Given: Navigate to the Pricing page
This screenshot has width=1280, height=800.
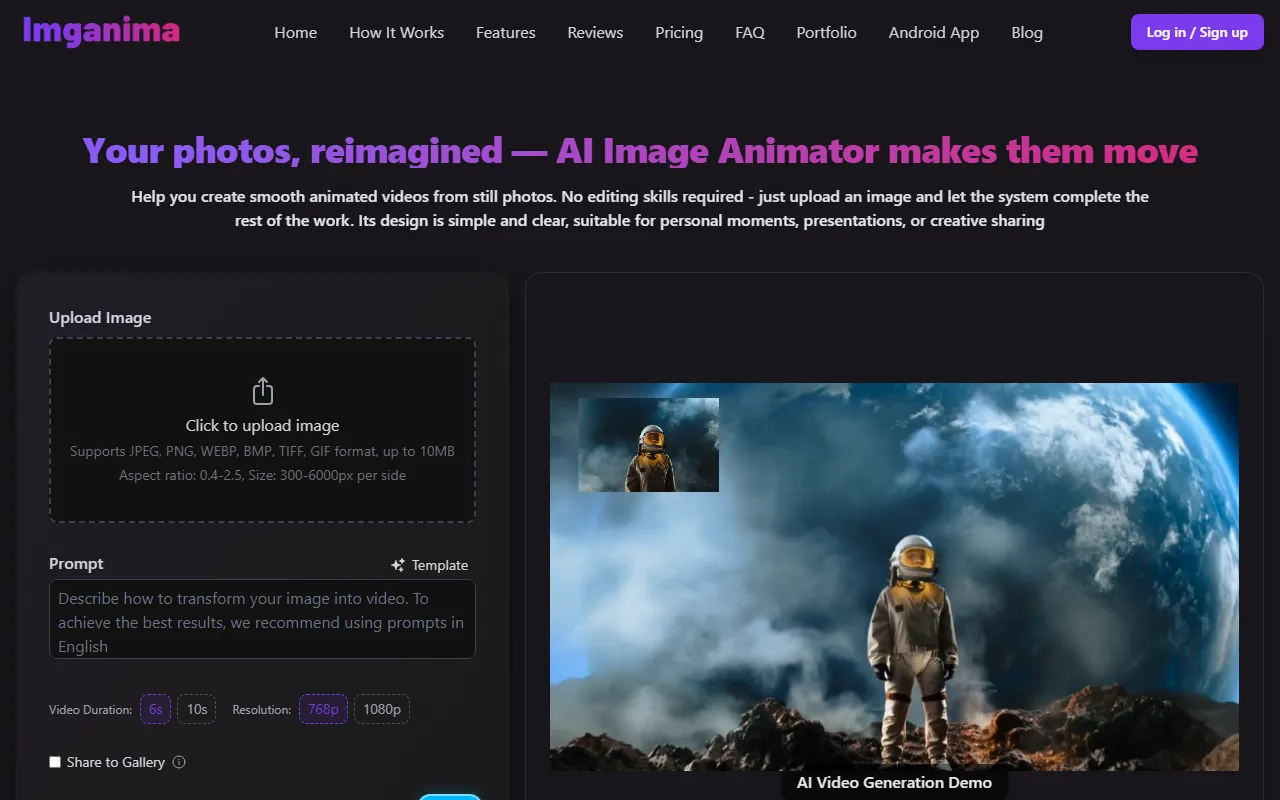Looking at the screenshot, I should (679, 32).
